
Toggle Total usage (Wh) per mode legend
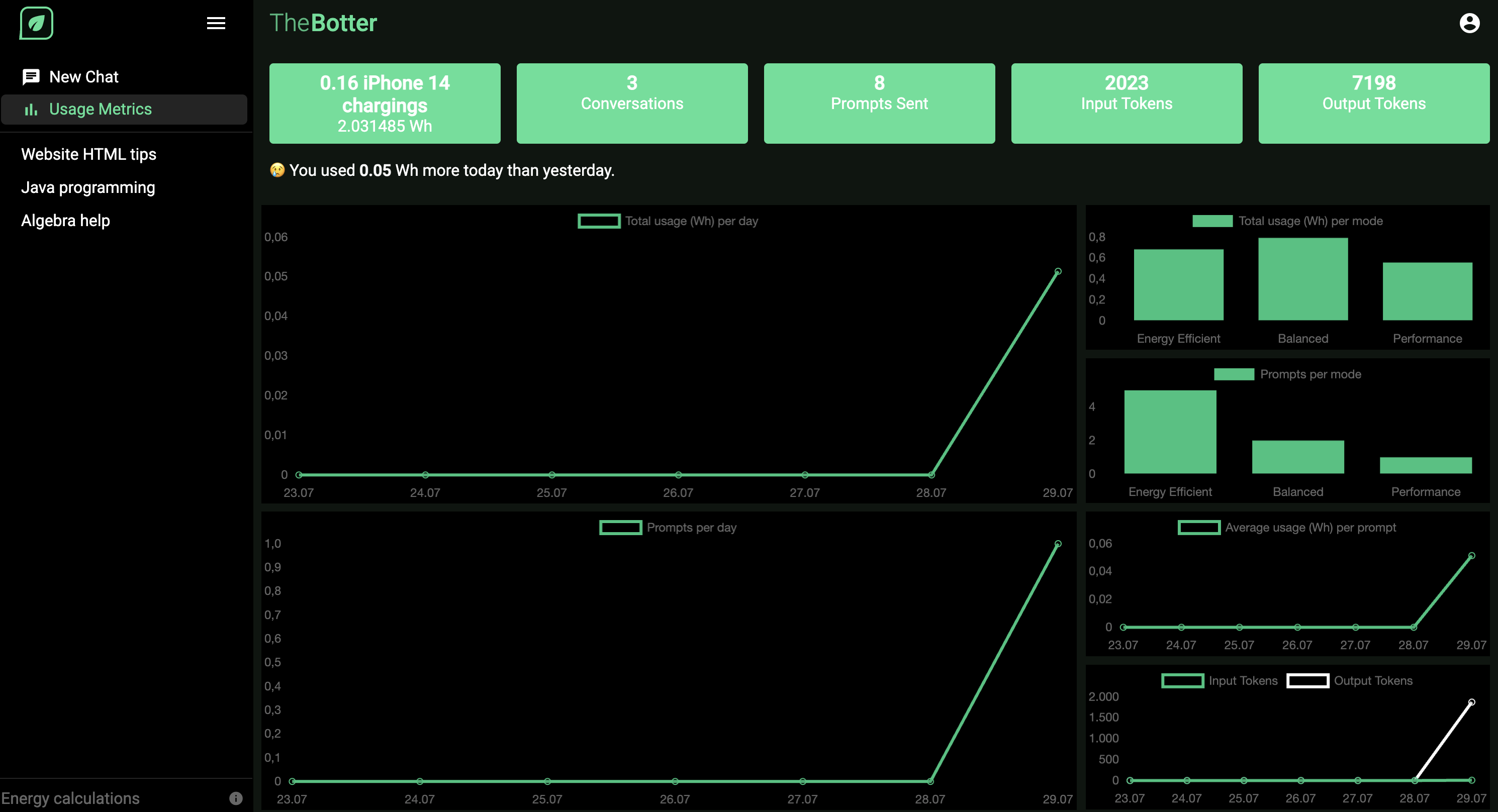(1287, 221)
